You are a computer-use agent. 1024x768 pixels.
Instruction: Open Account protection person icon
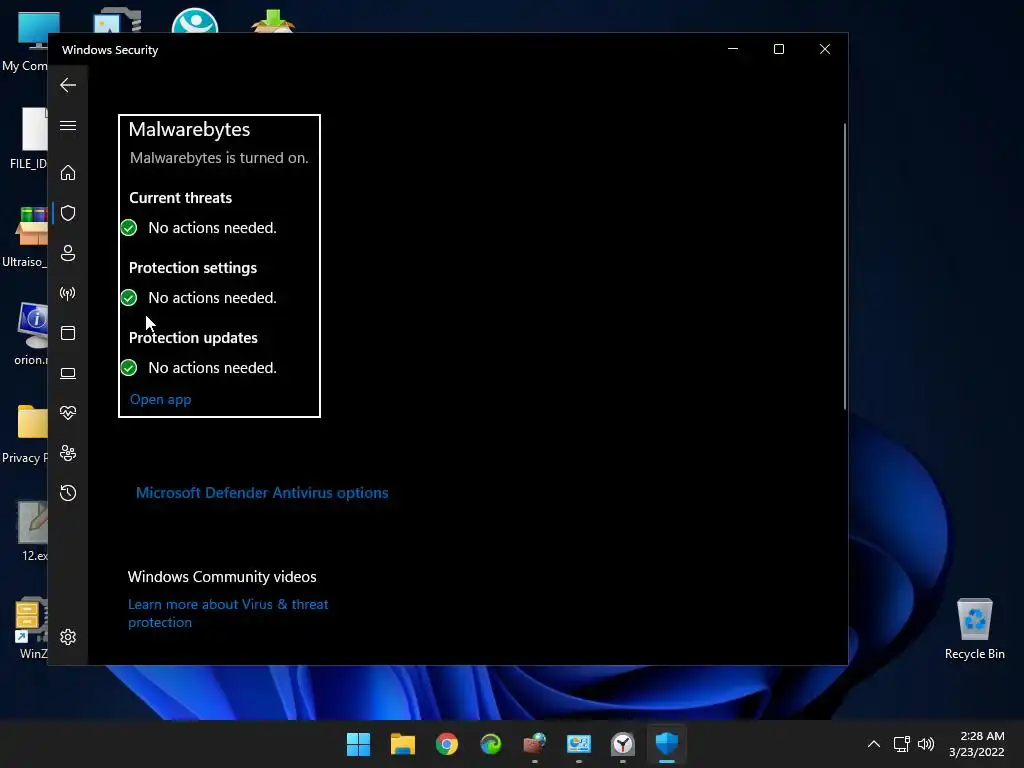point(68,253)
